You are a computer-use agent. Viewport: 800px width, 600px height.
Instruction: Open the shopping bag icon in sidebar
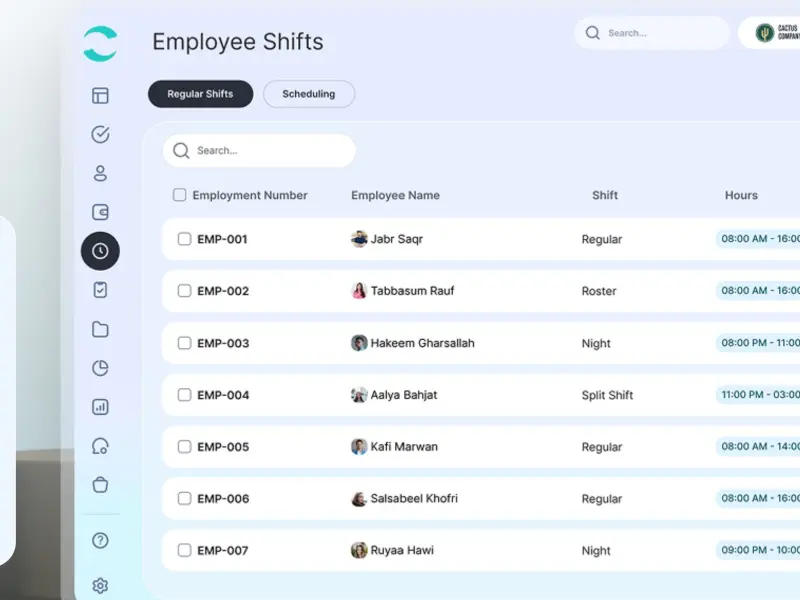100,484
